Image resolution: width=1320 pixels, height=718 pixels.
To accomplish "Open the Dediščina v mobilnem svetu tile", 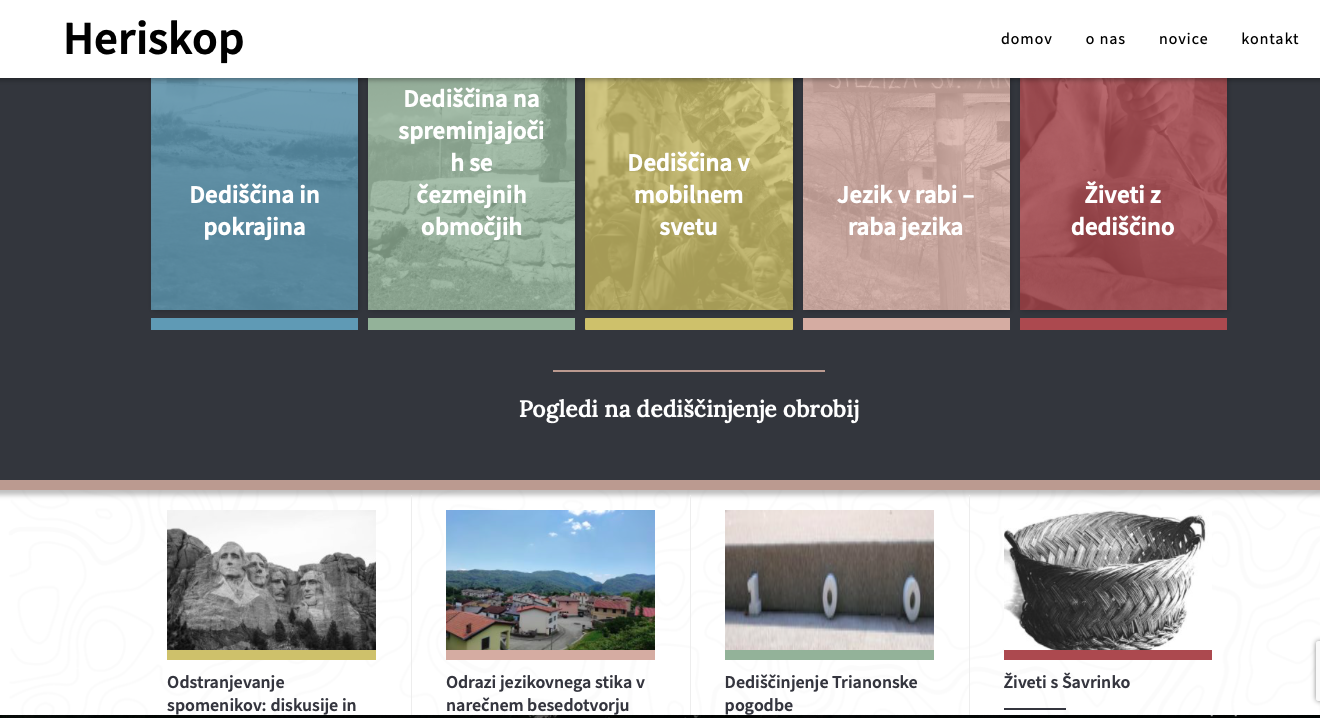I will (x=689, y=194).
